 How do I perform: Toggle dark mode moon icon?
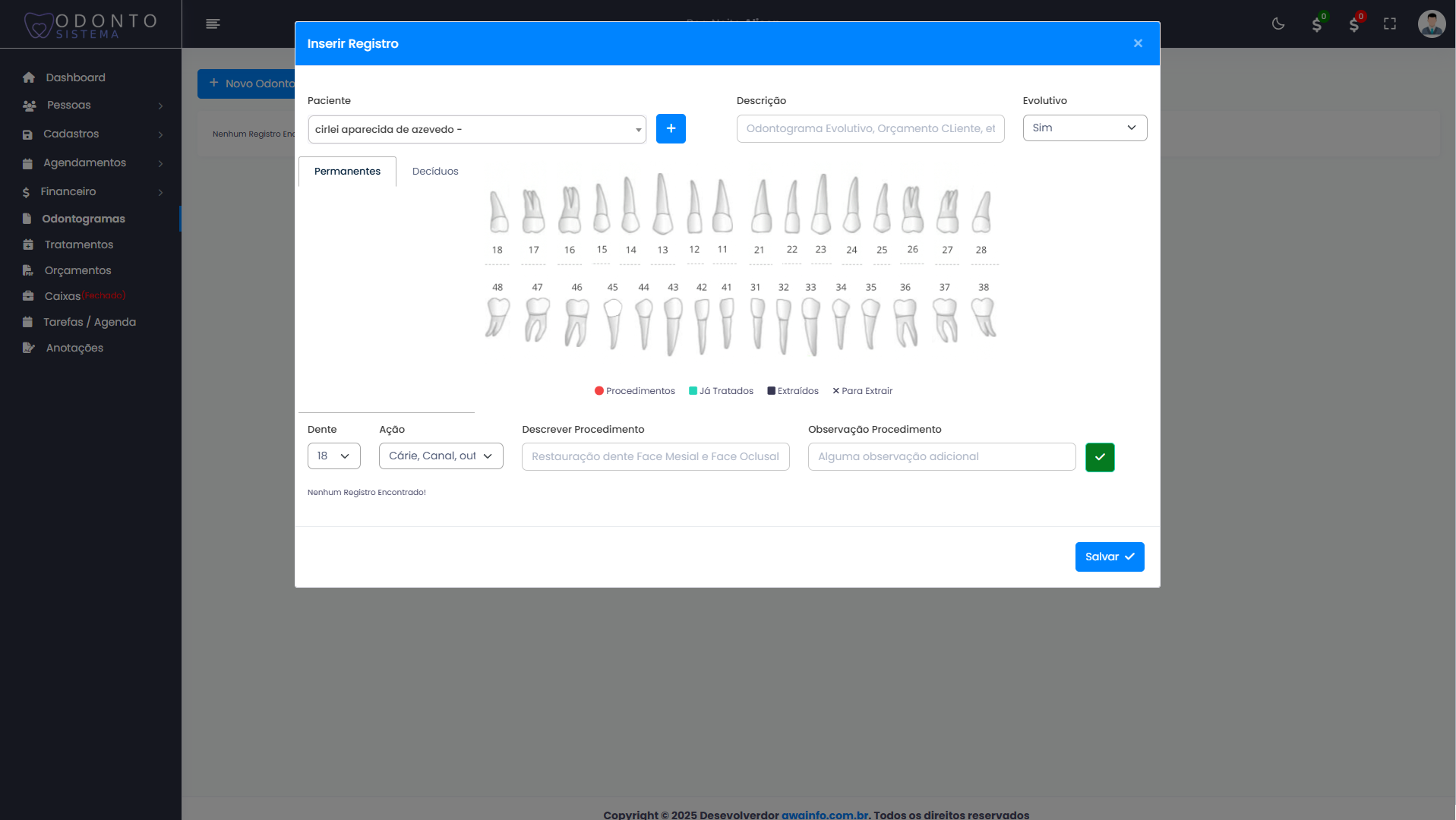click(x=1278, y=24)
